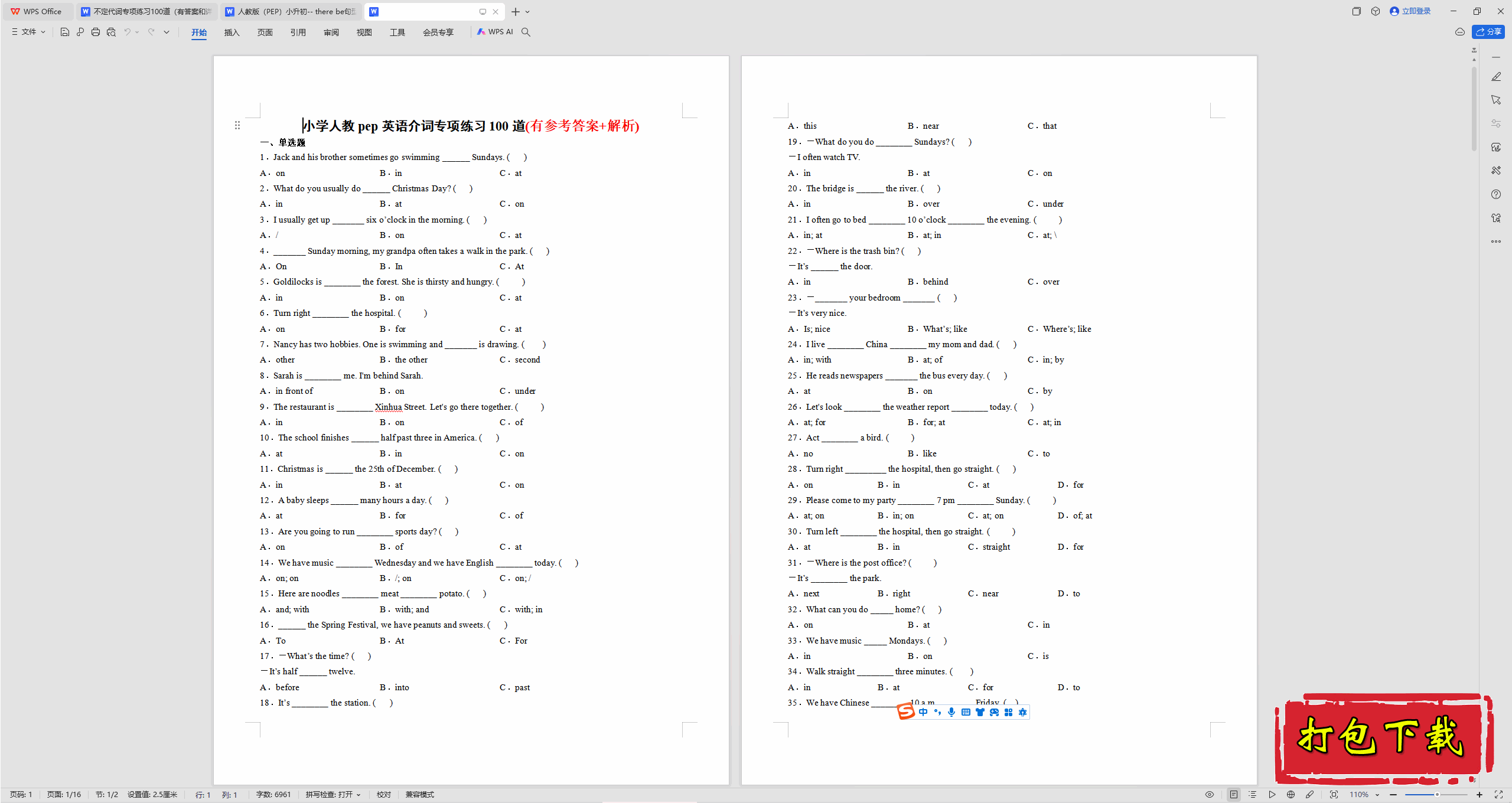This screenshot has width=1512, height=803.
Task: Open more sidebar options ellipsis
Action: [x=1496, y=241]
